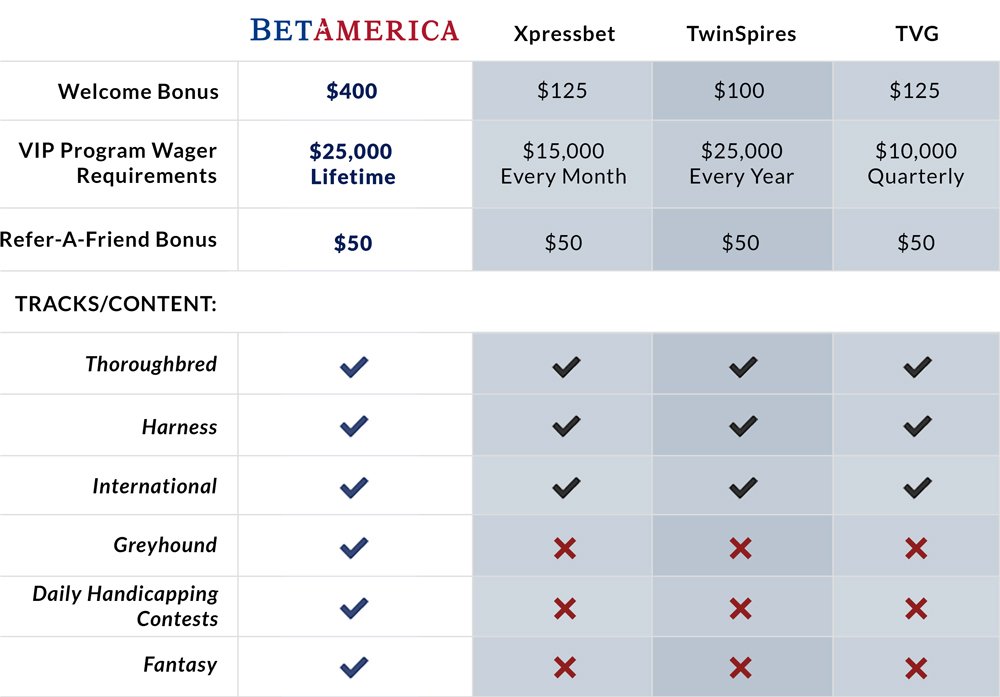Click the BetAmerica logo
Viewport: 1000px width, 697px height.
coord(354,30)
